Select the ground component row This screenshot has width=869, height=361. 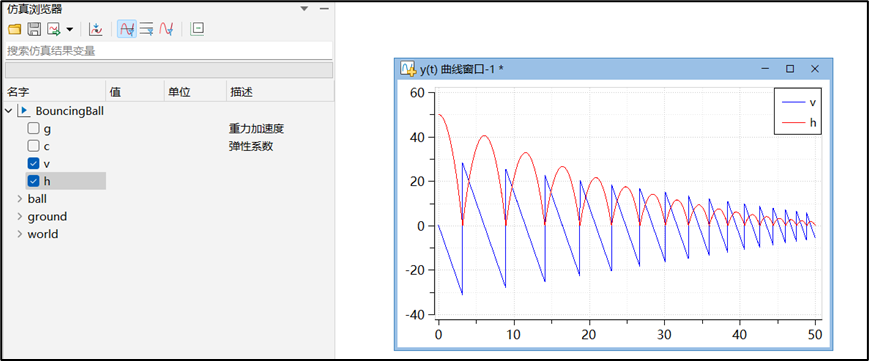coord(47,216)
